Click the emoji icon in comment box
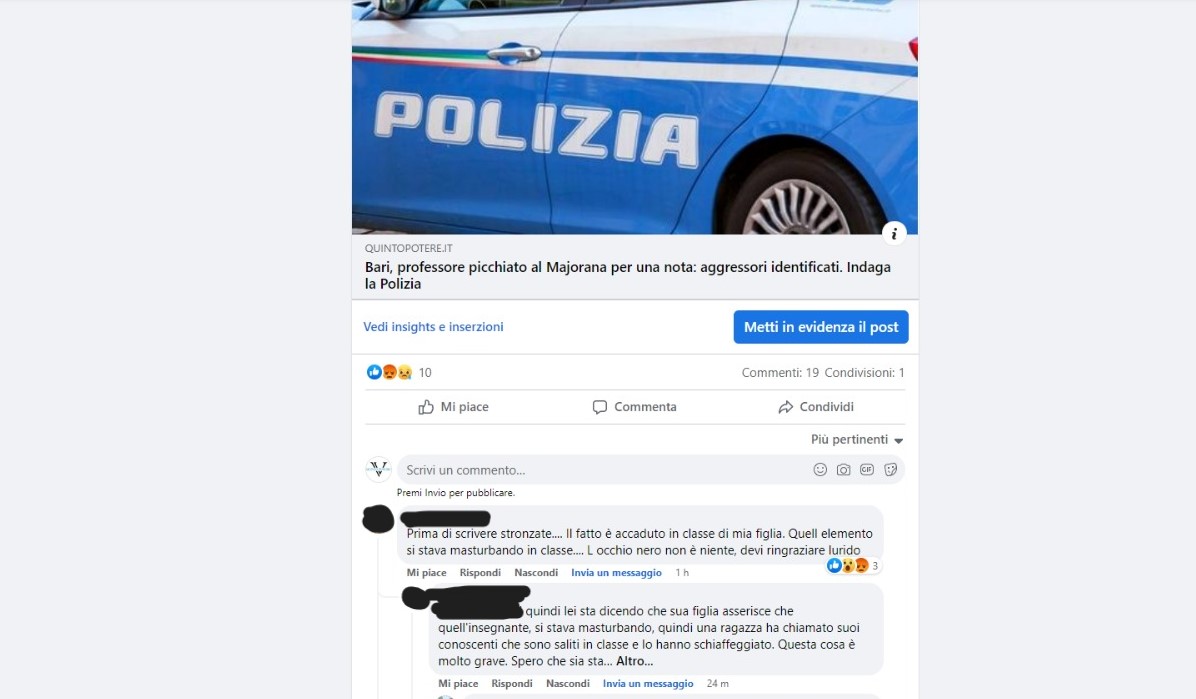Screen dimensions: 1196x699 (820, 470)
